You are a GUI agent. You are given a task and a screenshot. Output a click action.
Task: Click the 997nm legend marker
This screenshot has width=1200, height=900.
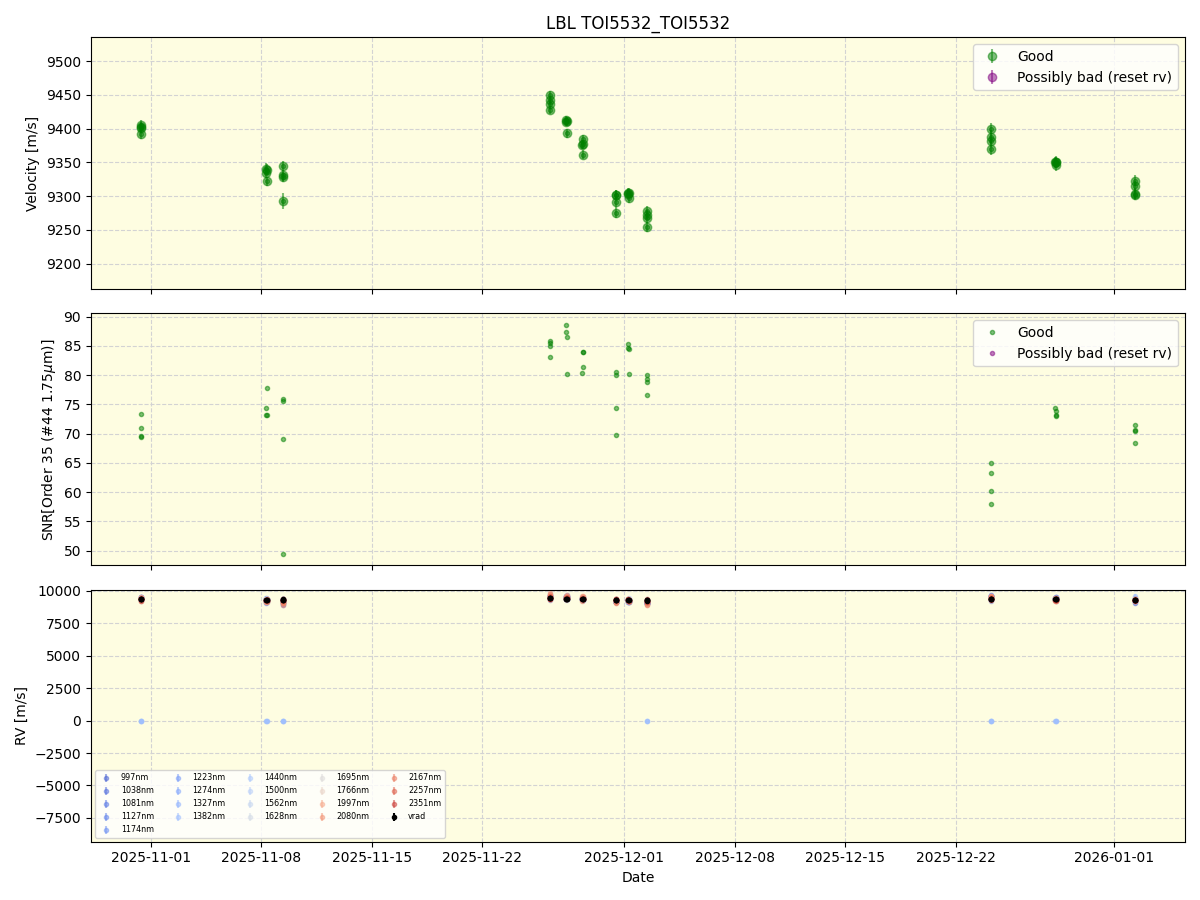(106, 778)
